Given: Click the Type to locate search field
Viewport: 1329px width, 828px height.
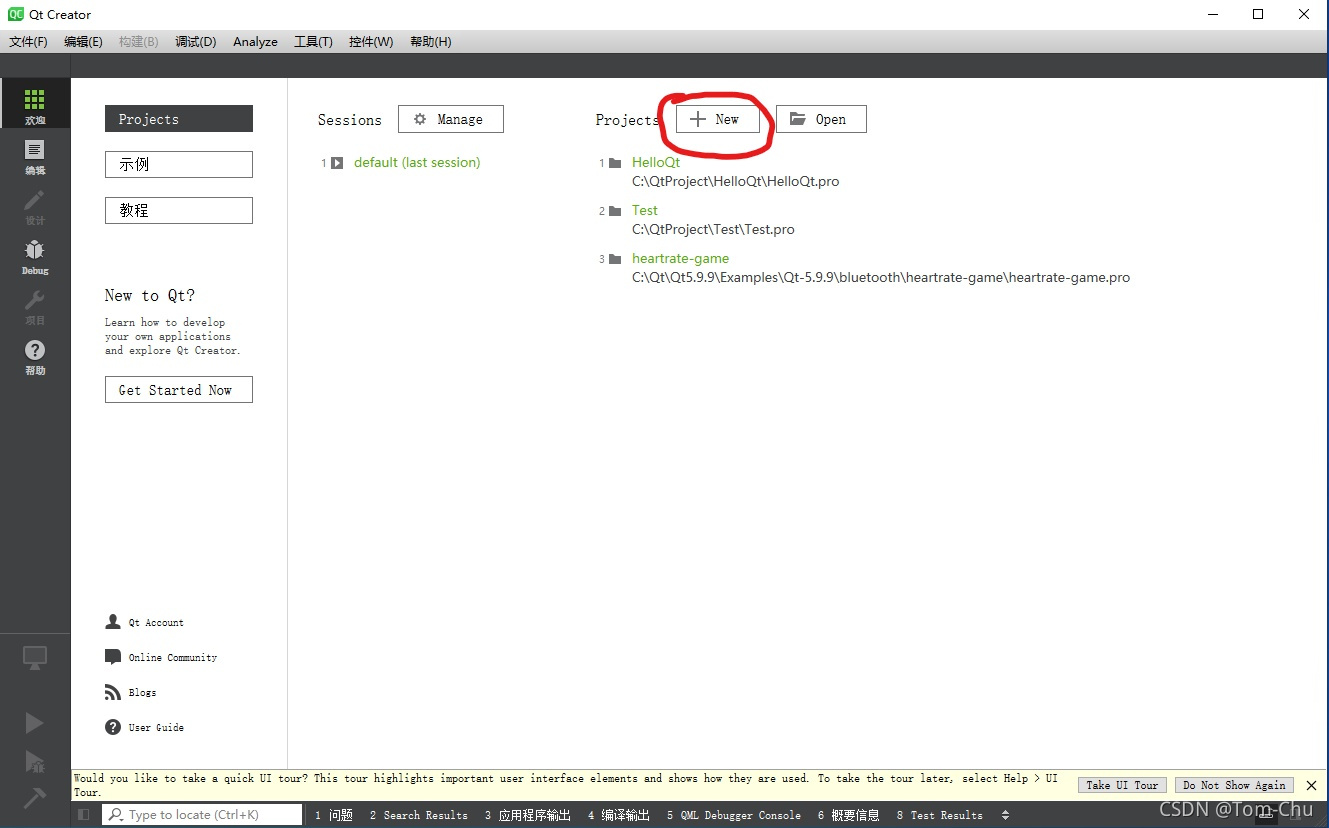Looking at the screenshot, I should 203,815.
